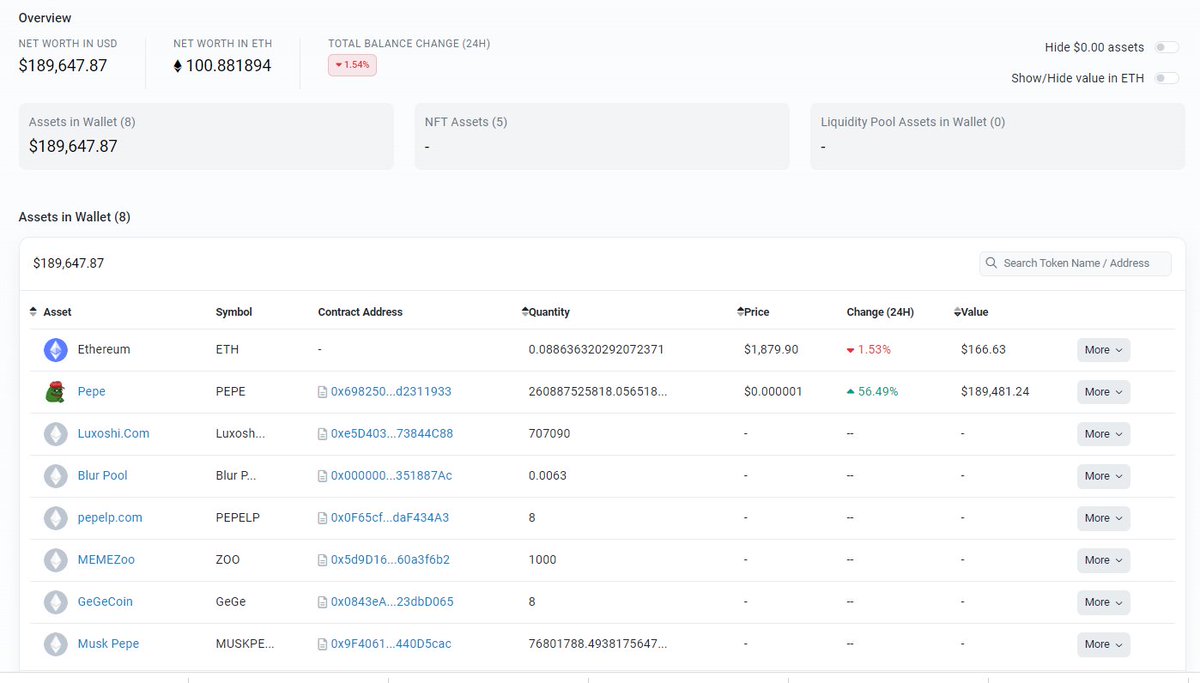Click the contract document icon for Musk Pepe

pos(322,644)
